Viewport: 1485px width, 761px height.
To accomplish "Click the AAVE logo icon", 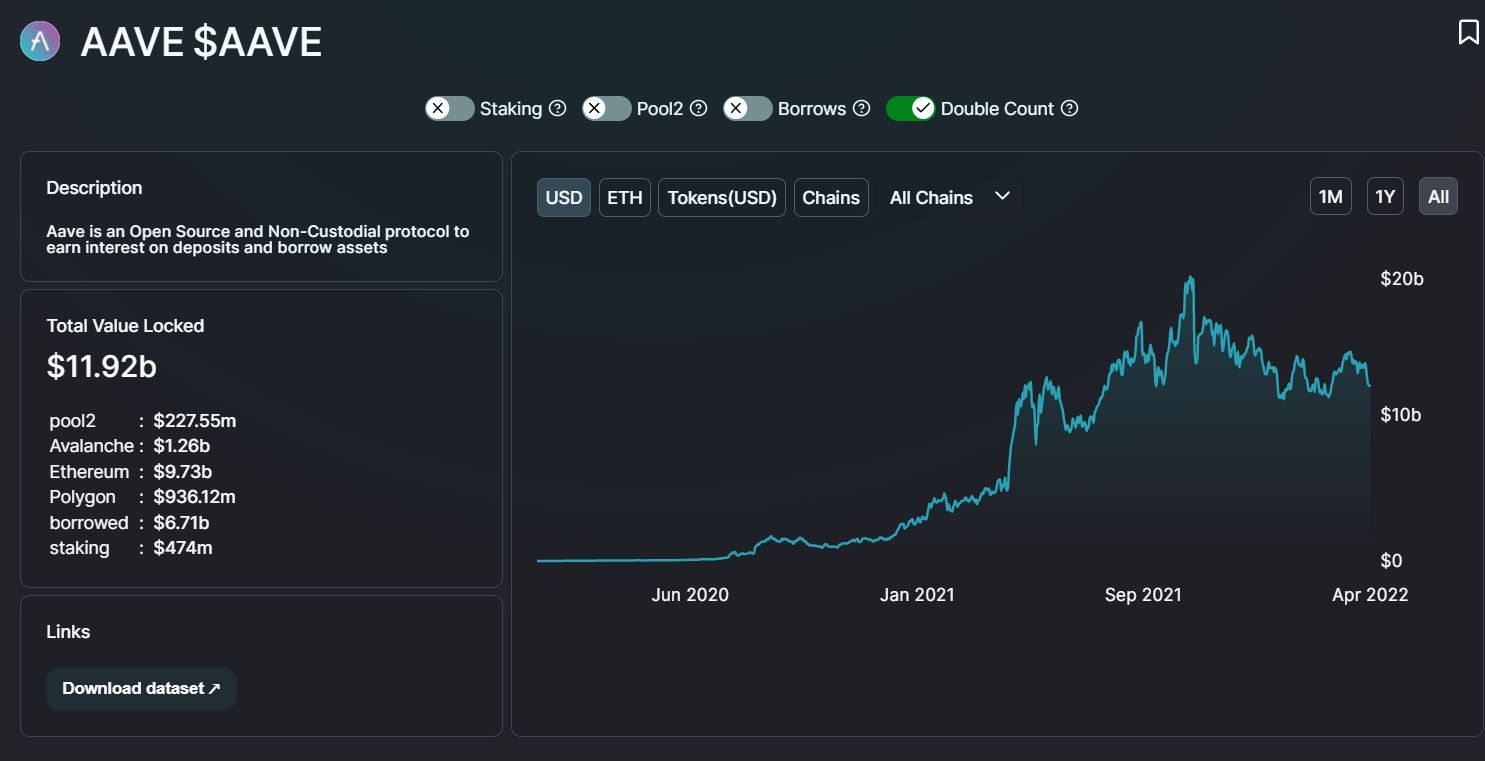I will point(40,42).
